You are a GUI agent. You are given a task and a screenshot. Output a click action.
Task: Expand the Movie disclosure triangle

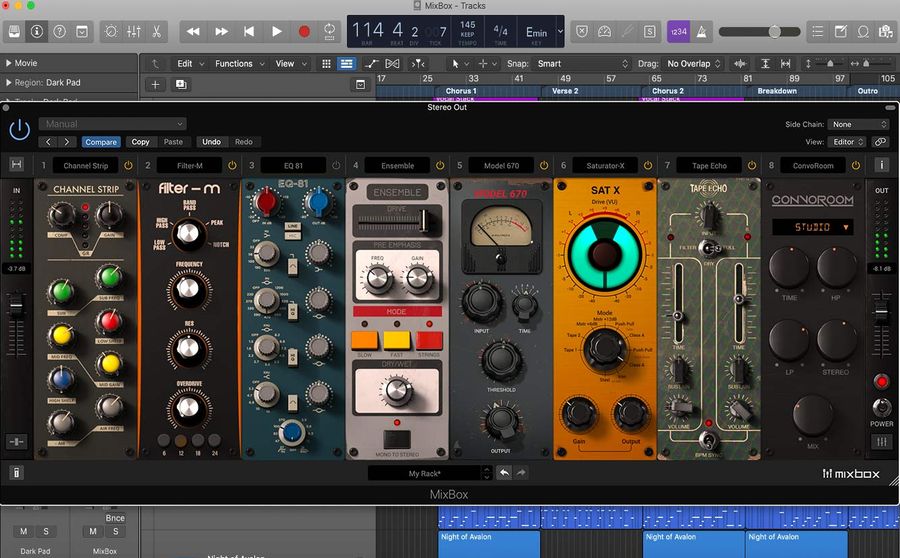[x=9, y=63]
